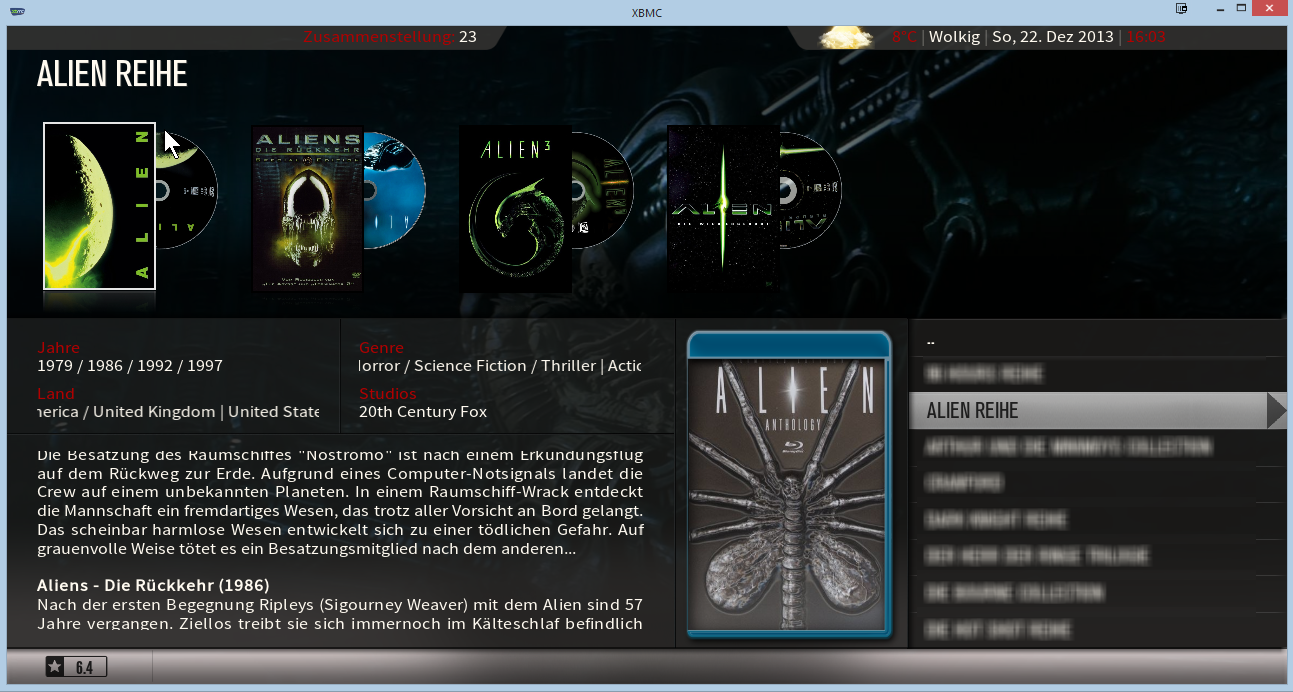
Task: Click the 'Science Fiction / Thriller' genre text
Action: tap(505, 366)
